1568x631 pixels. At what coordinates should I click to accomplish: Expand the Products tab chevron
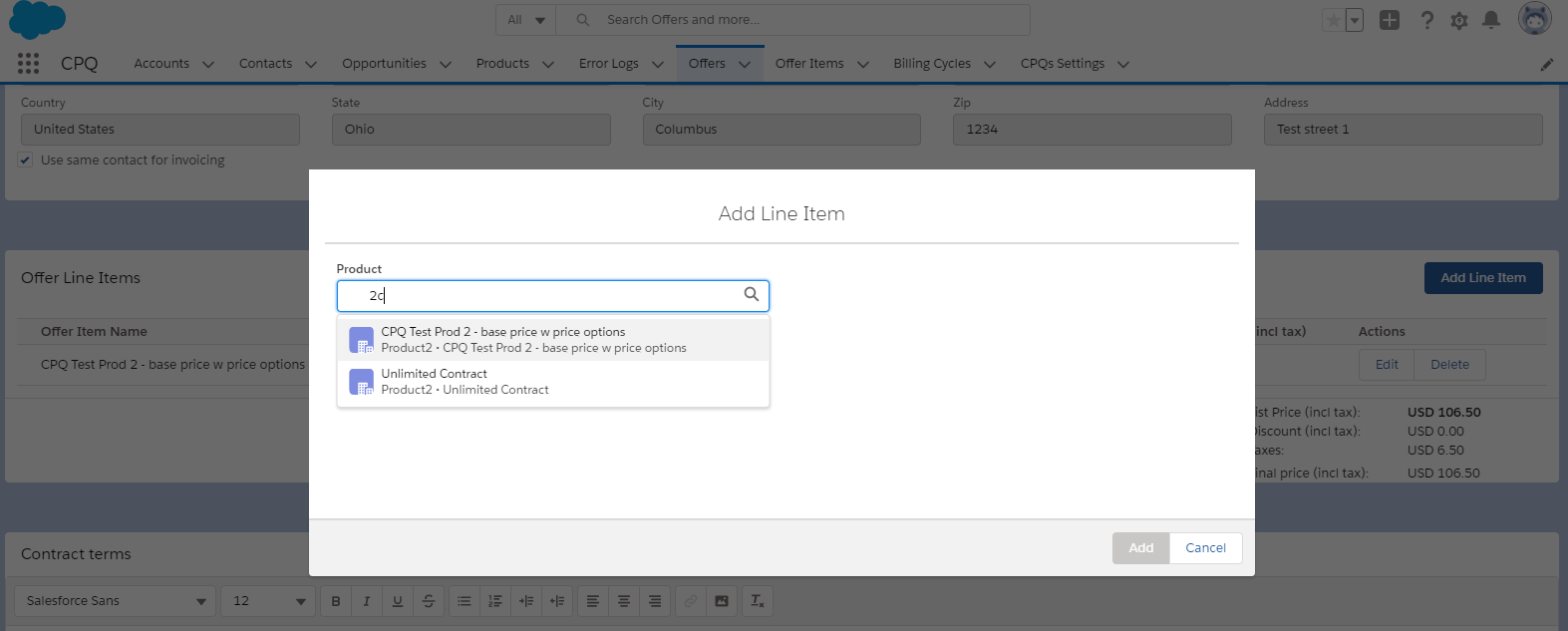pyautogui.click(x=548, y=64)
